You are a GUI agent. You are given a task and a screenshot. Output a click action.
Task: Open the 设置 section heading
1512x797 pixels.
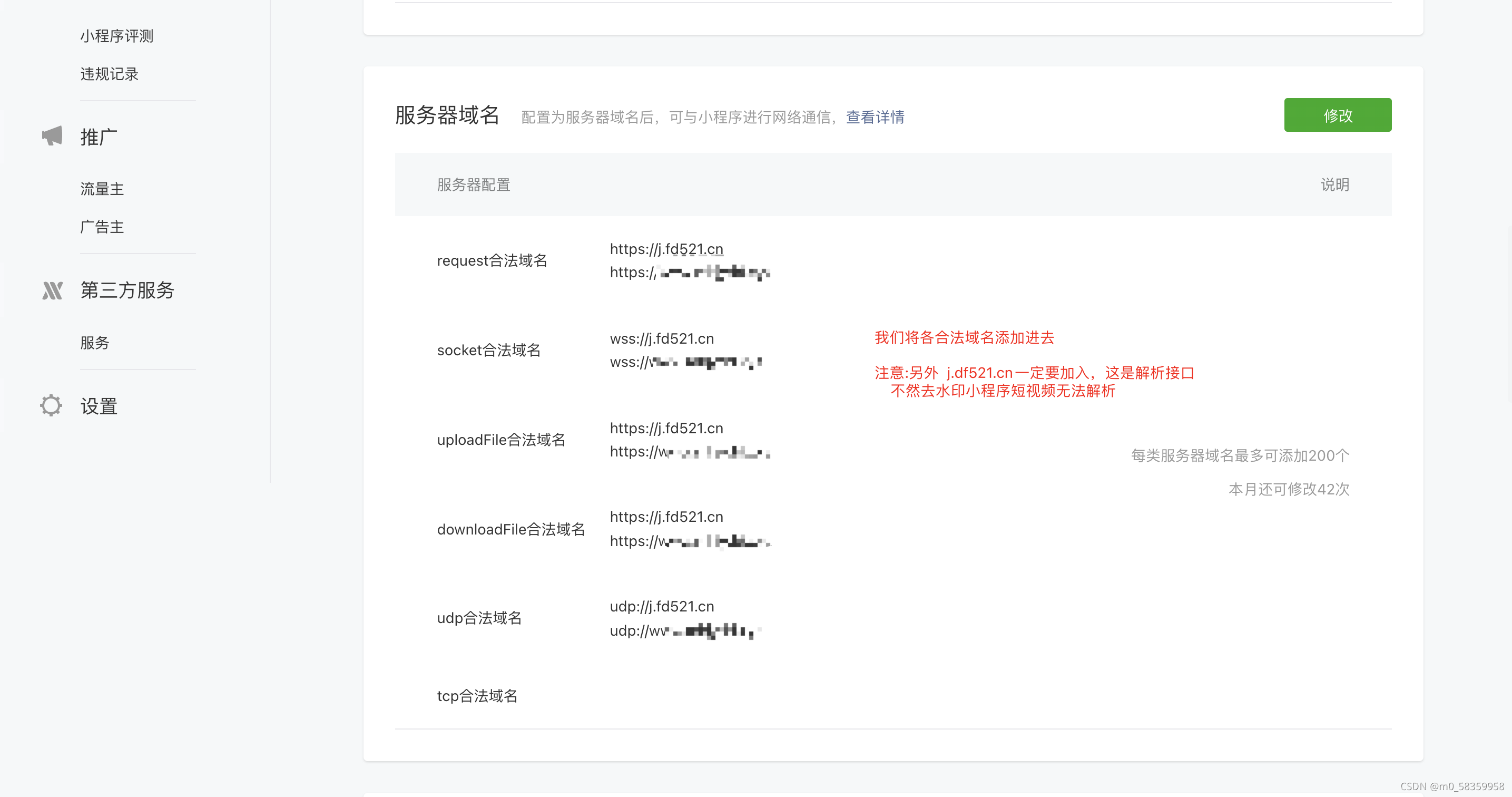pyautogui.click(x=99, y=406)
